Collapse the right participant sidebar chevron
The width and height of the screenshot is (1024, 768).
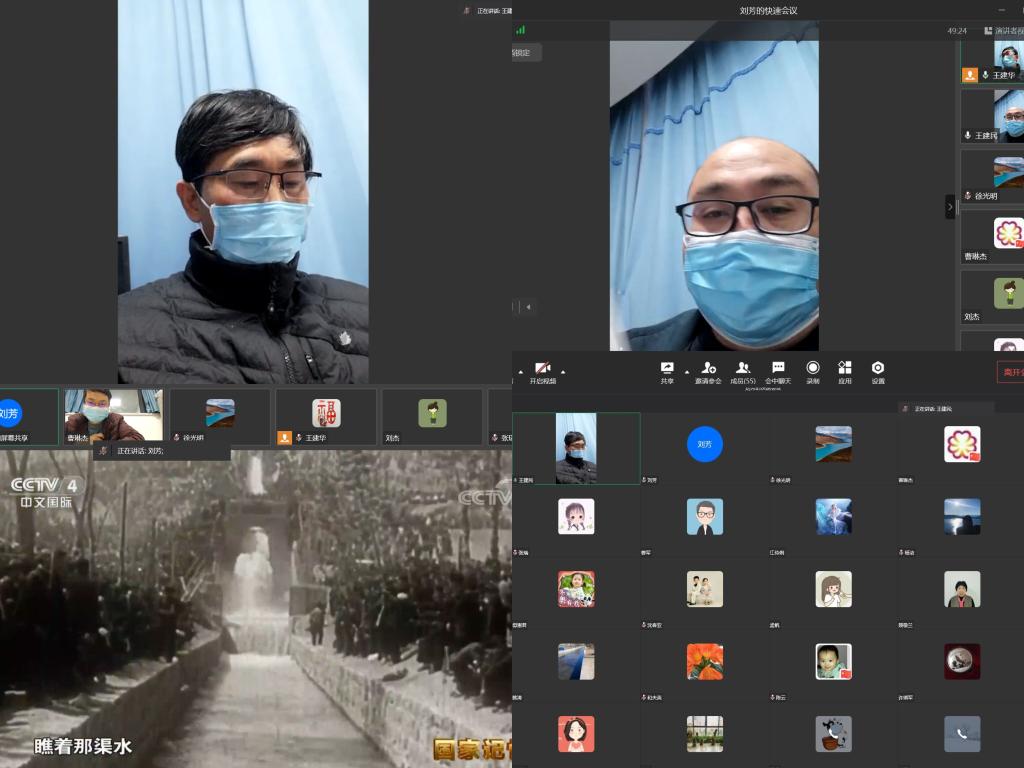(950, 206)
